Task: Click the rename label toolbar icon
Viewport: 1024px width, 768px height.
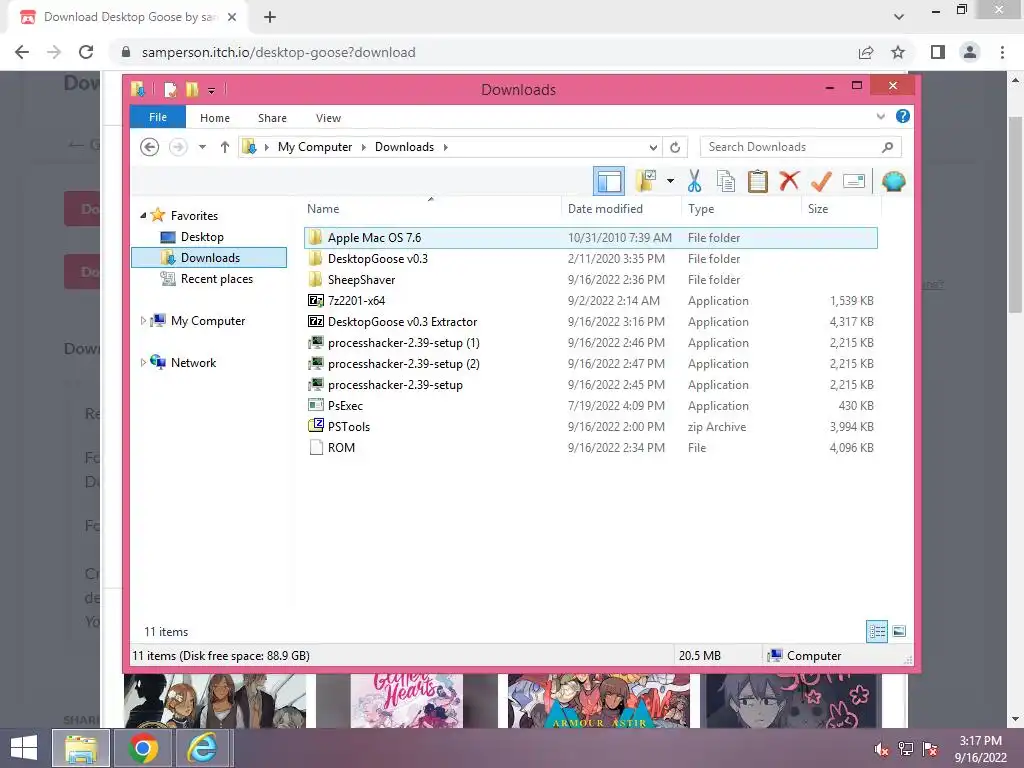Action: (x=854, y=182)
